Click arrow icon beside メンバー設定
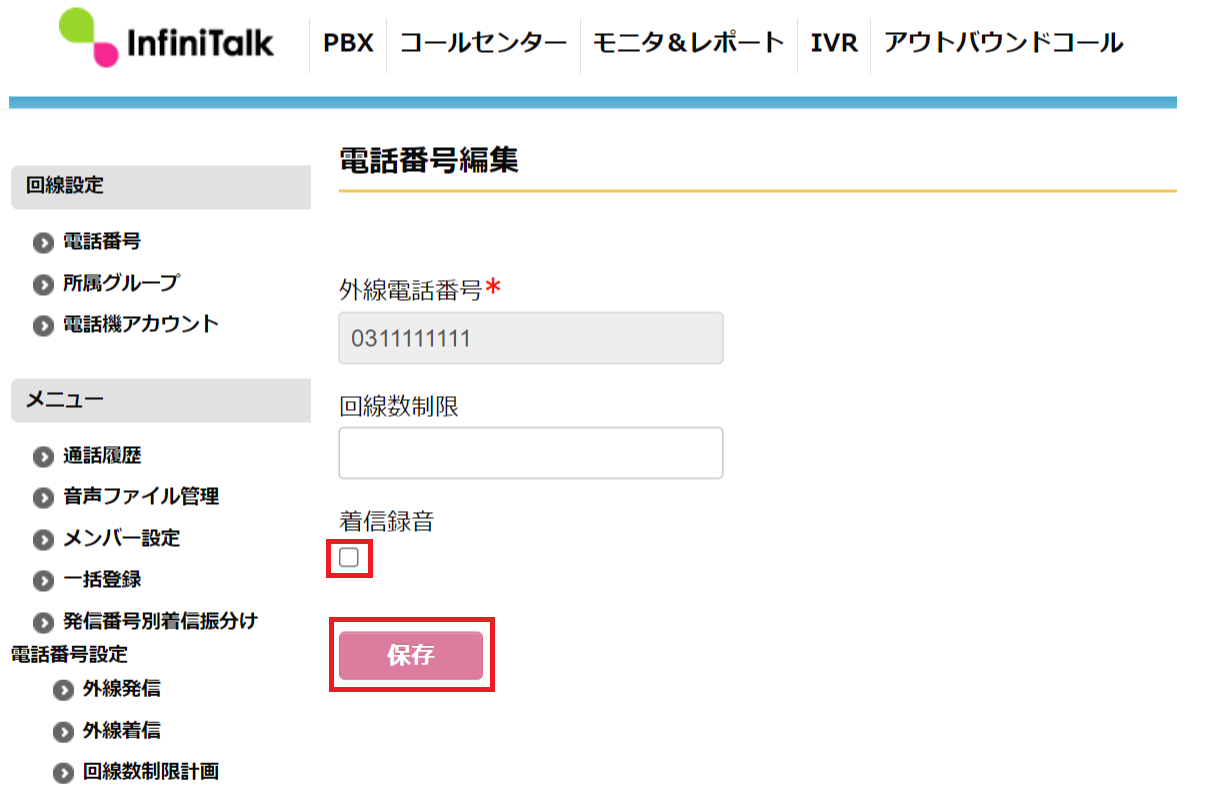 (x=43, y=540)
